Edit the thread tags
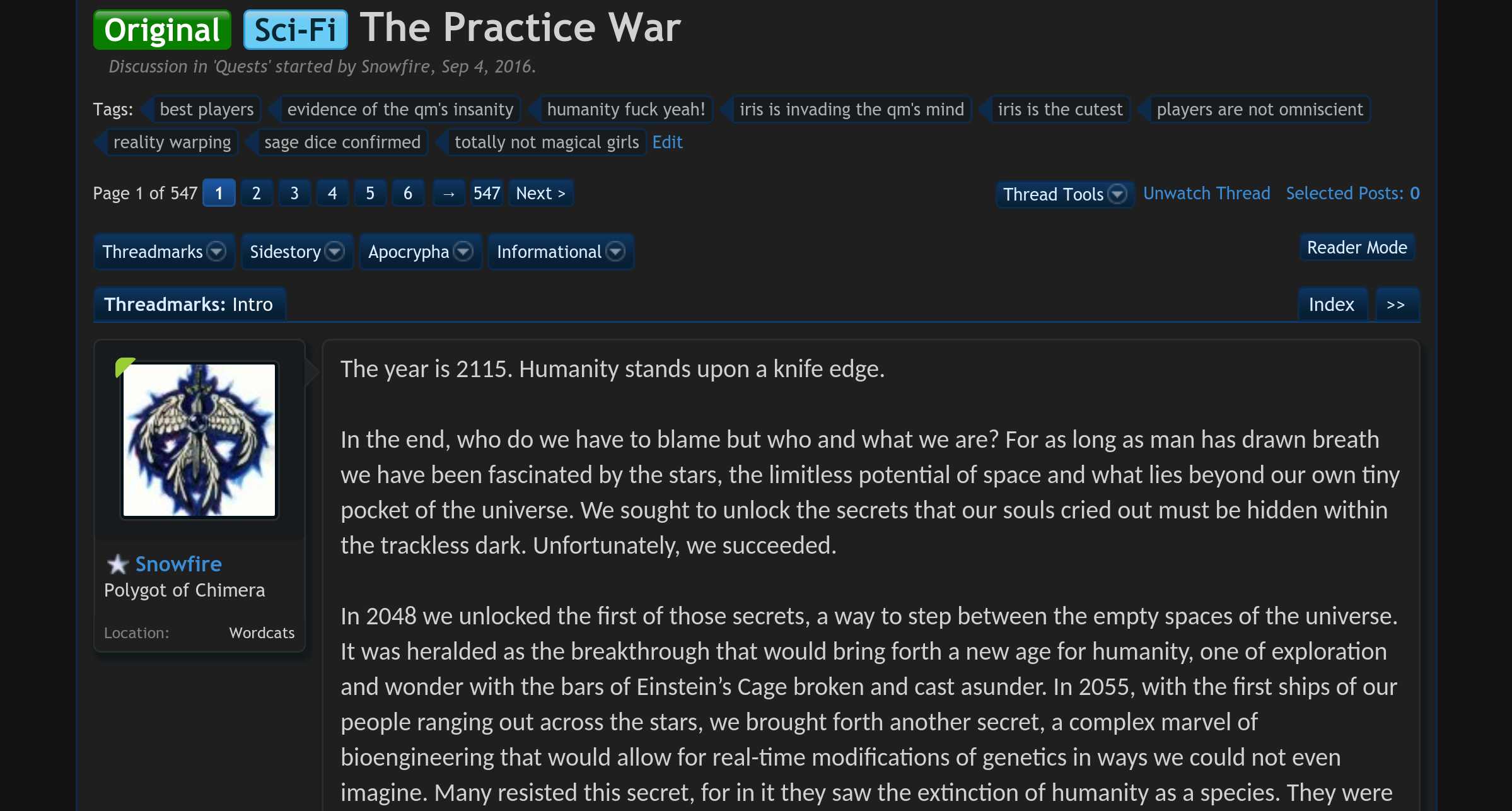The height and width of the screenshot is (811, 1512). (667, 142)
